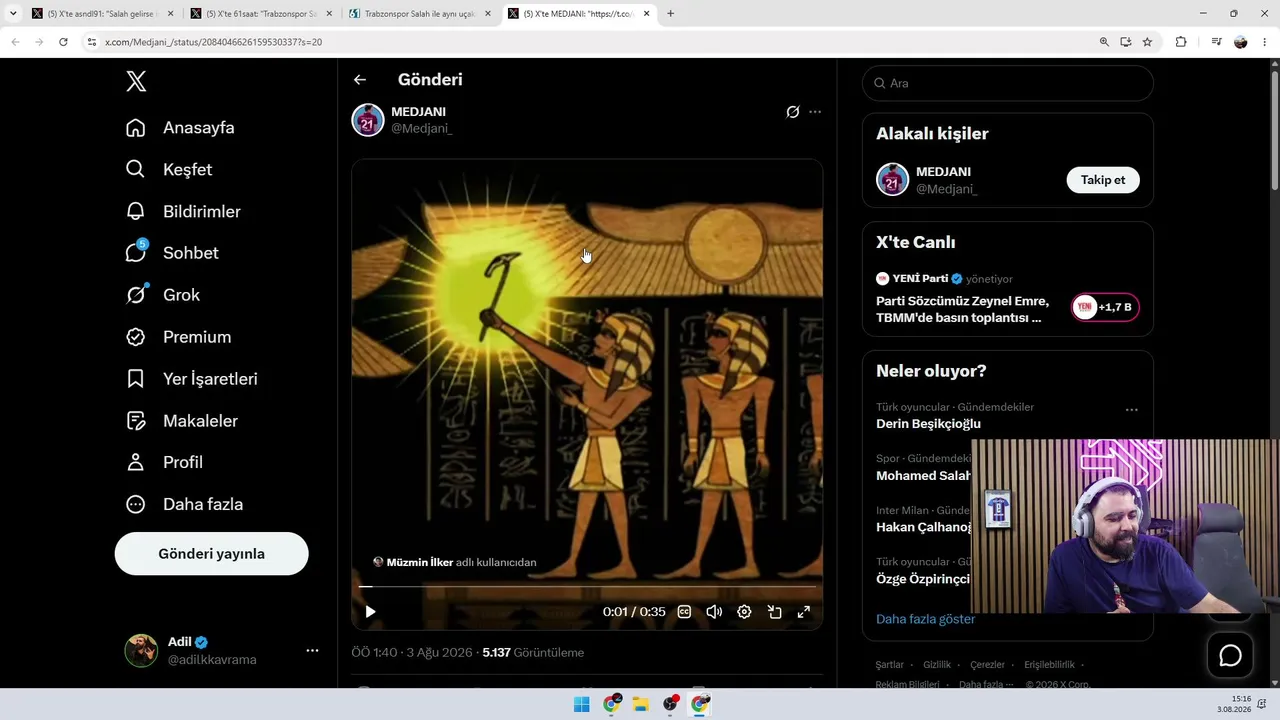Open the Şartlar footer link
This screenshot has width=1280, height=720.
(889, 665)
